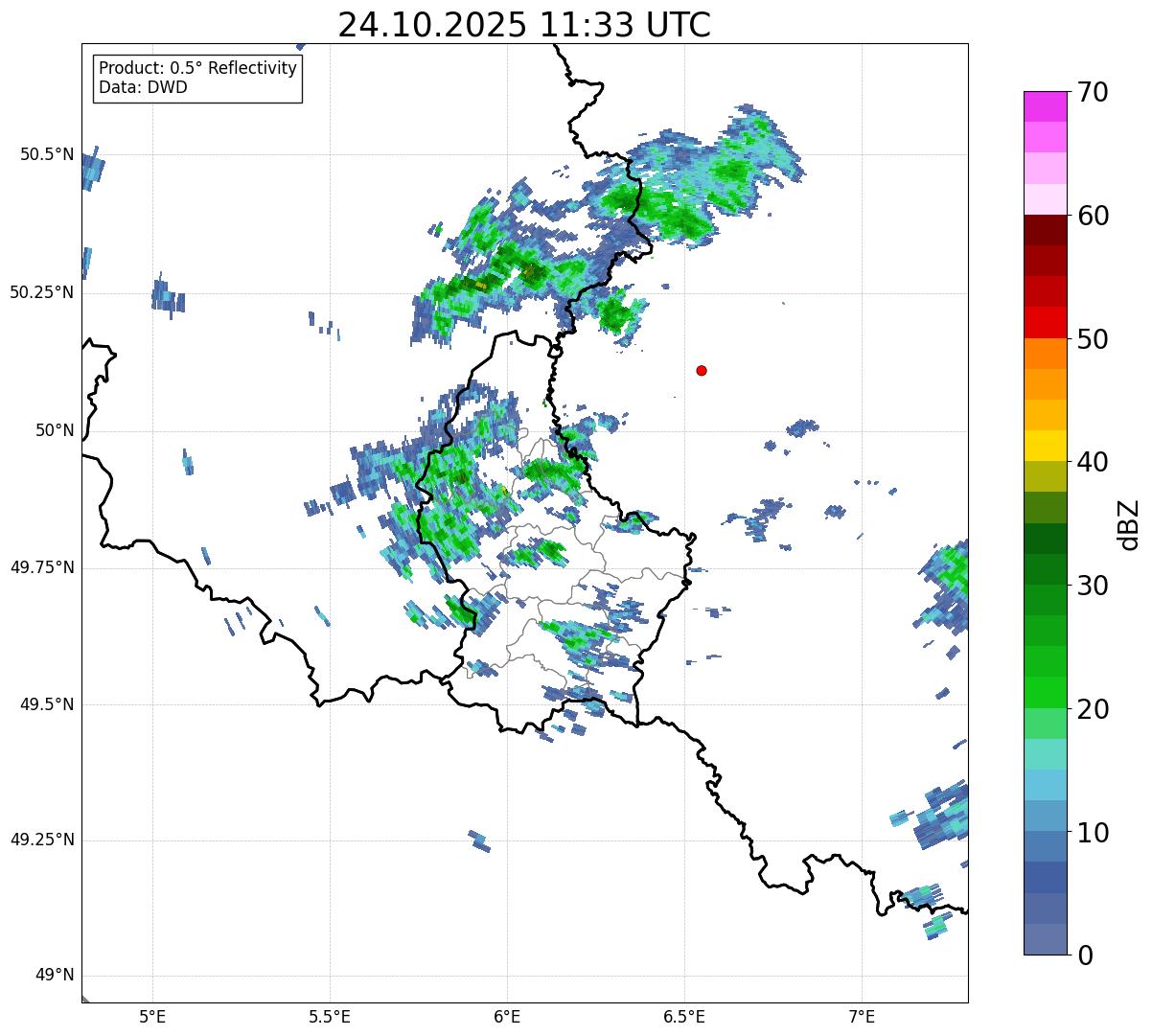The image size is (1152, 1036).
Task: Click the 5.5°E longitude label
Action: (x=330, y=1016)
